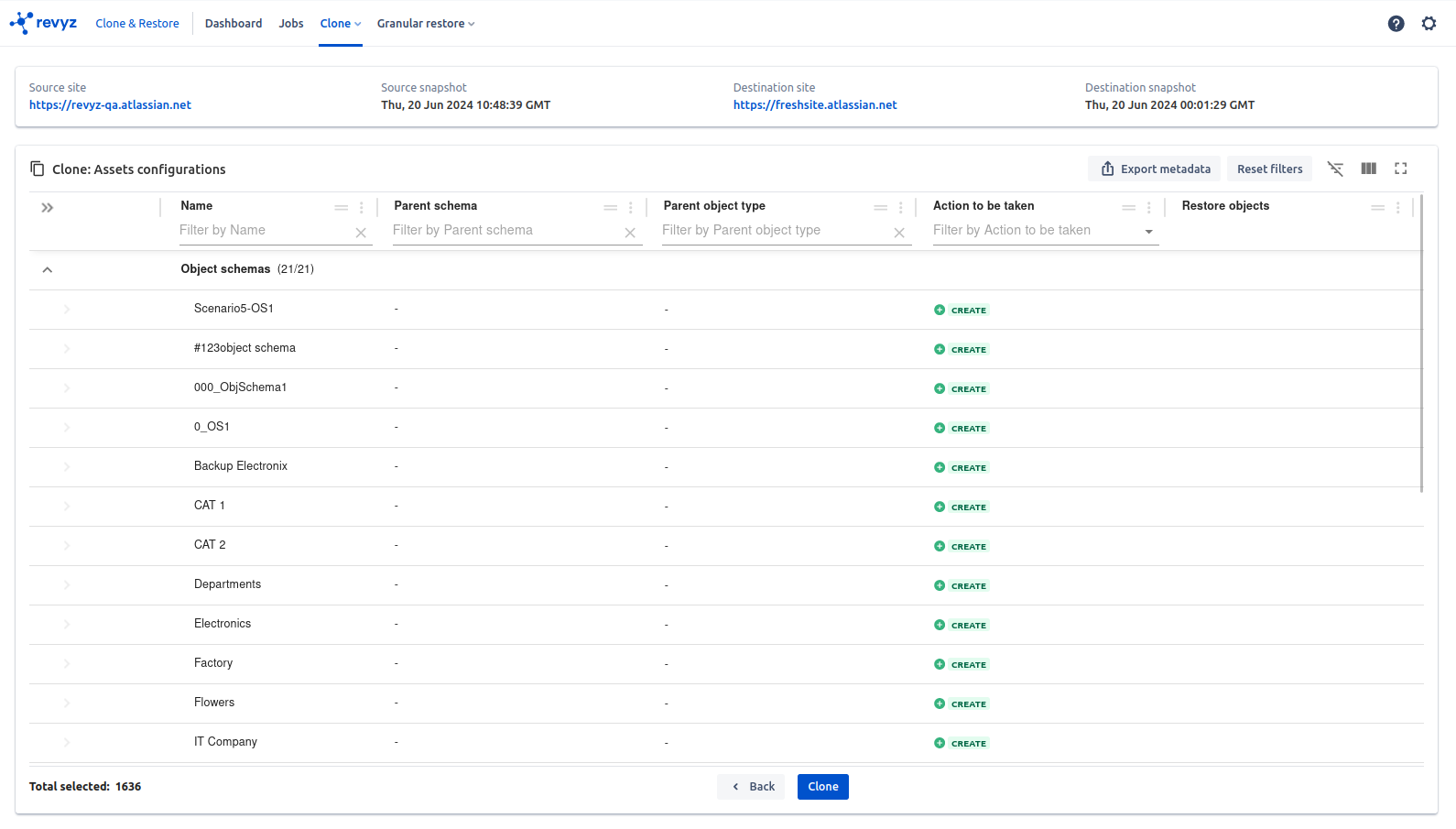Image resolution: width=1456 pixels, height=829 pixels.
Task: Open the Name column actions menu
Action: 362,208
